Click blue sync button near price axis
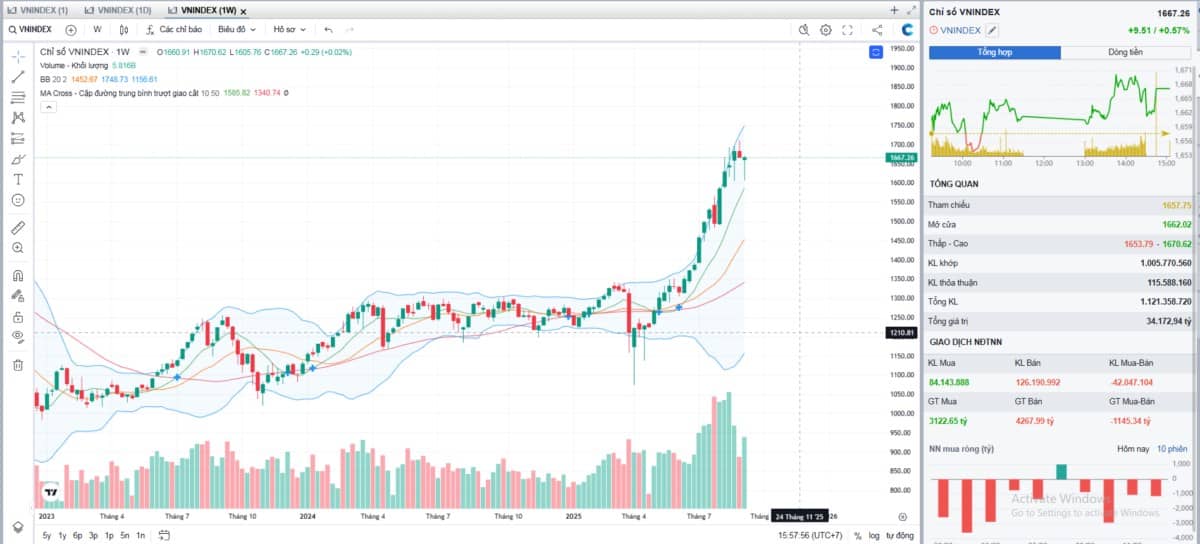This screenshot has height=544, width=1200. point(876,52)
